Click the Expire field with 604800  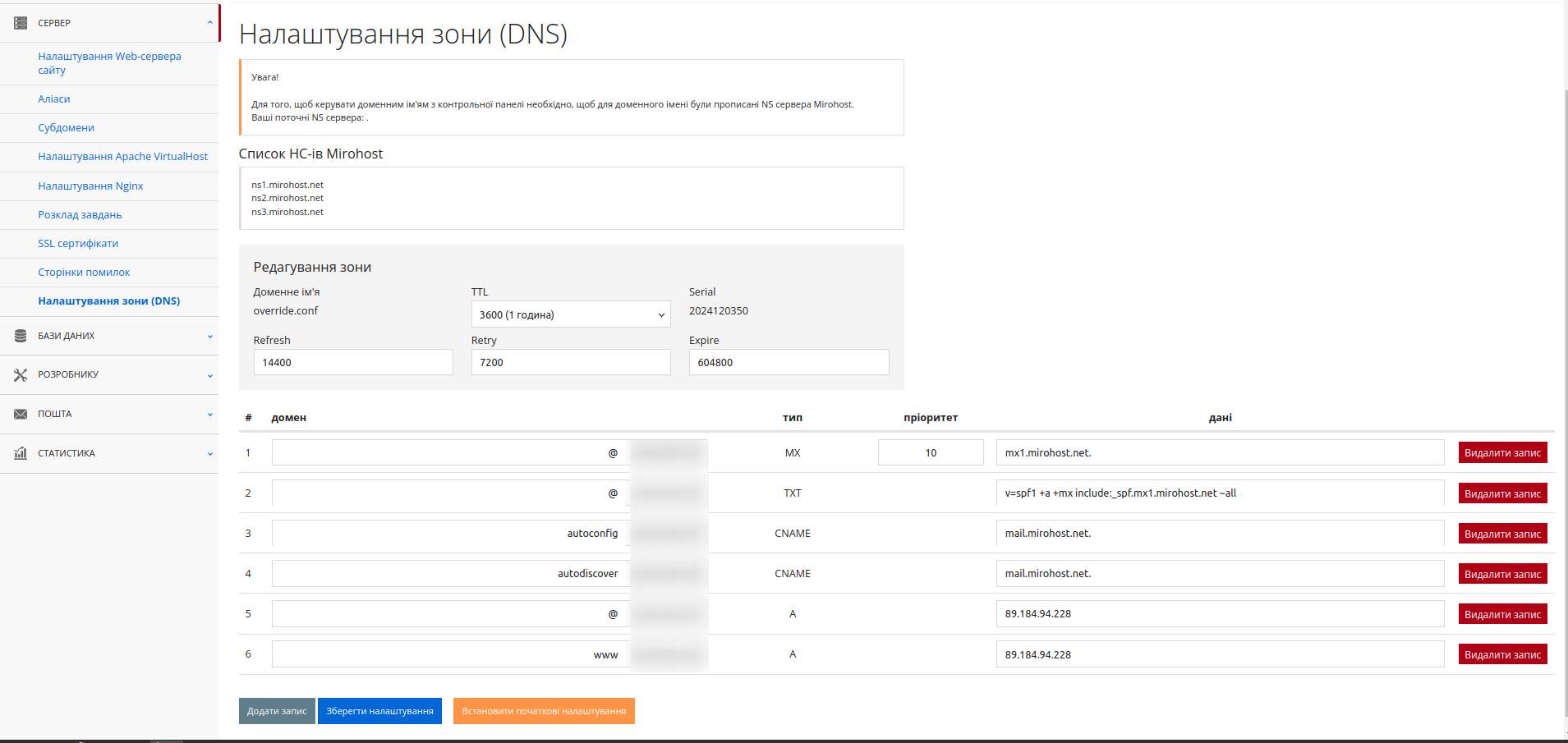789,362
